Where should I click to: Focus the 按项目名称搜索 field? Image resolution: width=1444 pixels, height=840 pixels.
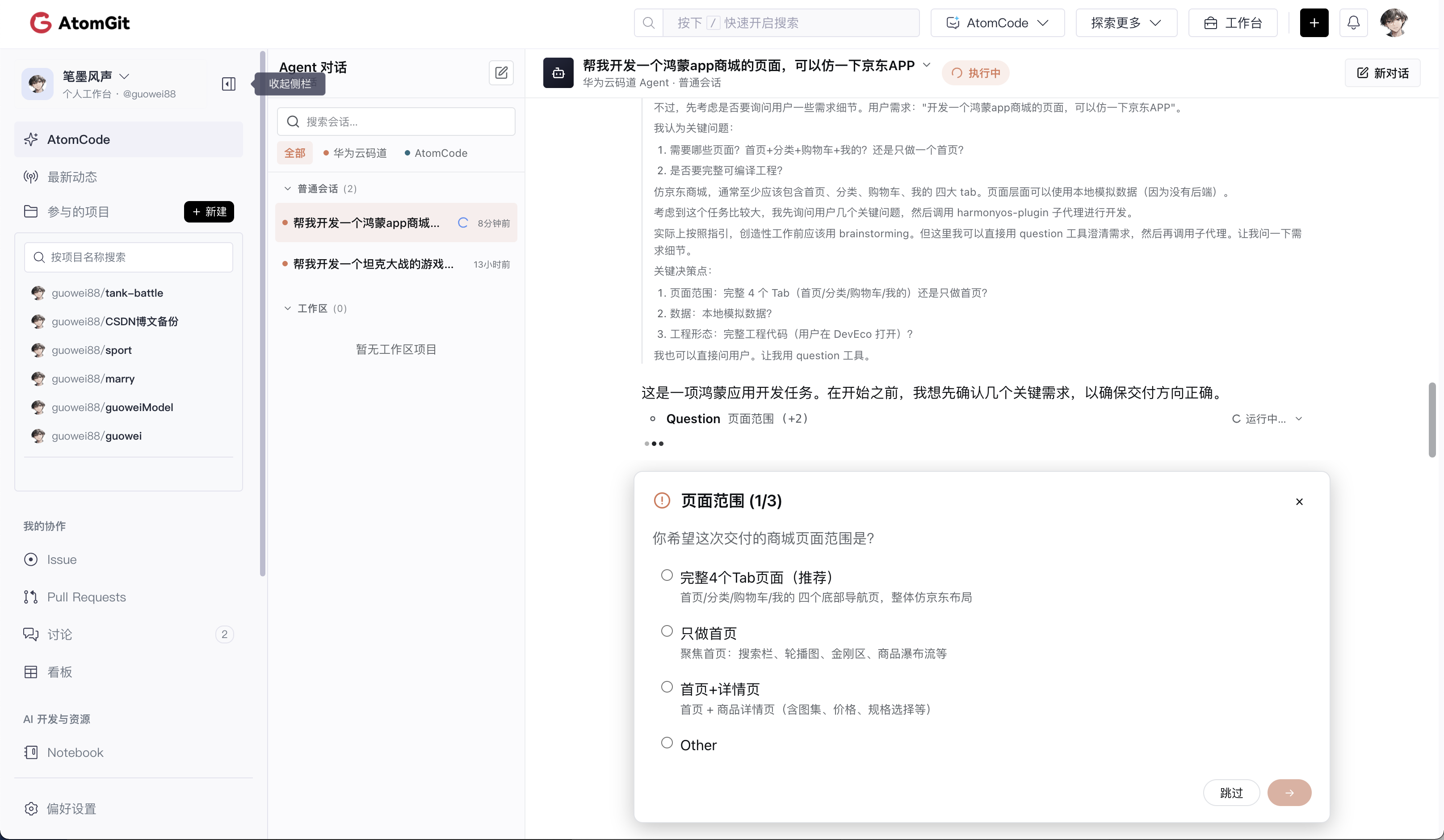(x=128, y=257)
